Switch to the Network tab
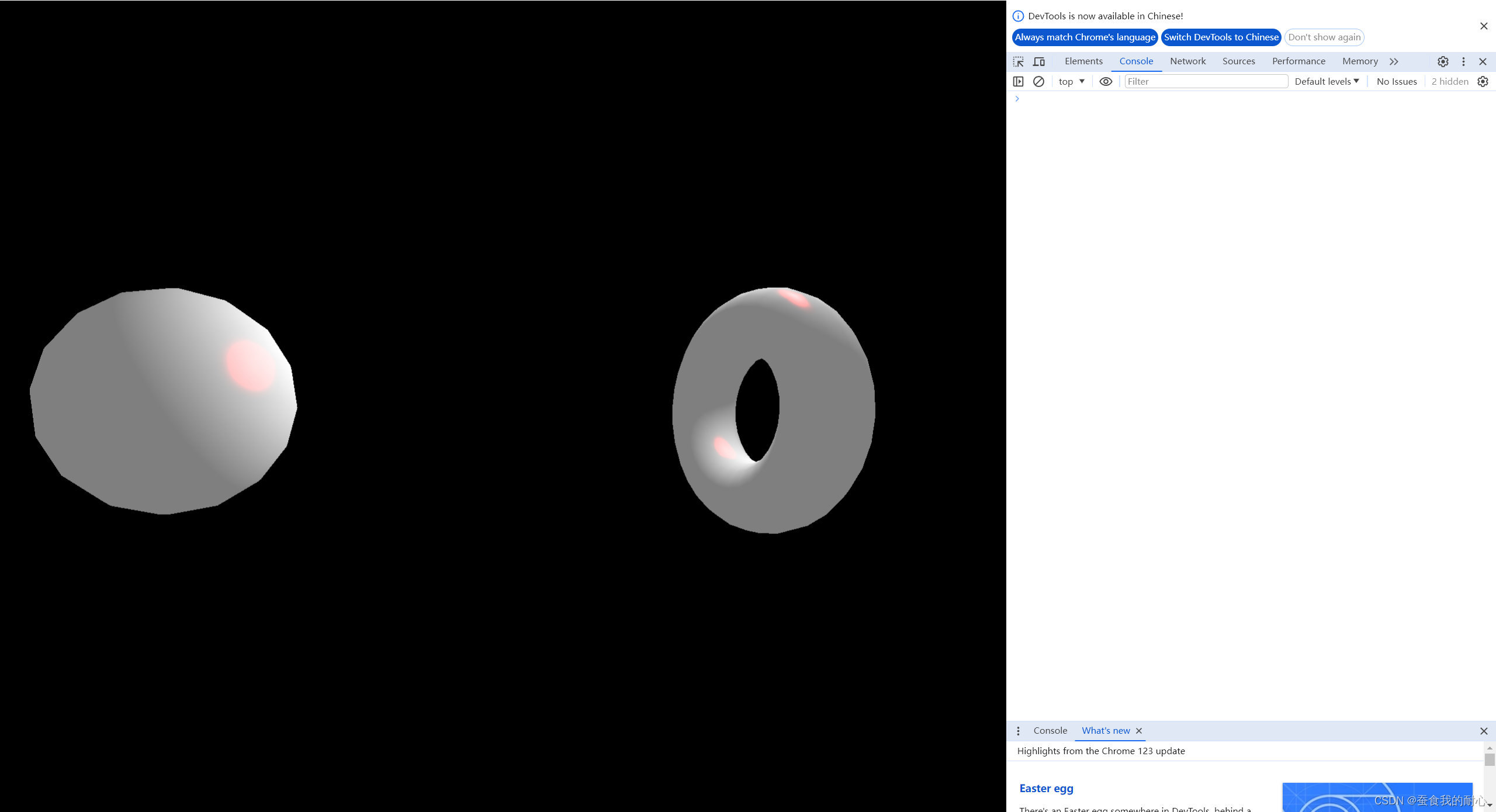The width and height of the screenshot is (1496, 812). (x=1187, y=61)
